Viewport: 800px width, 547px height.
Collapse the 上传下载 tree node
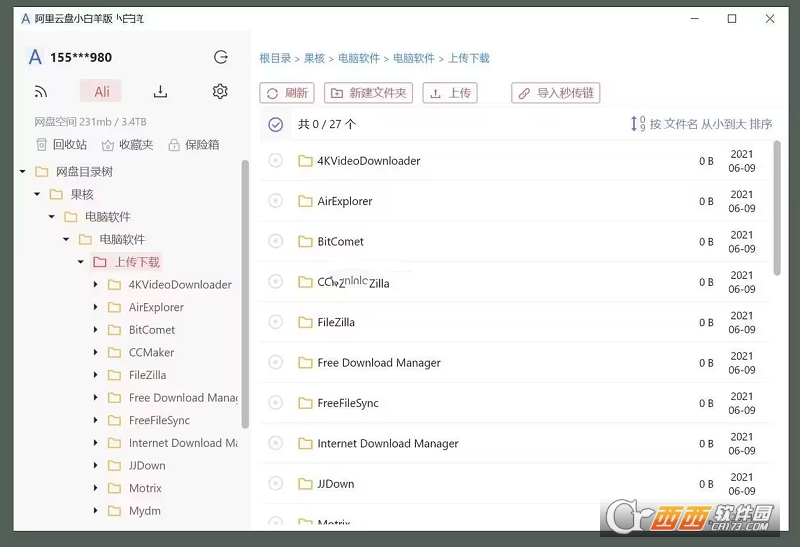click(81, 262)
